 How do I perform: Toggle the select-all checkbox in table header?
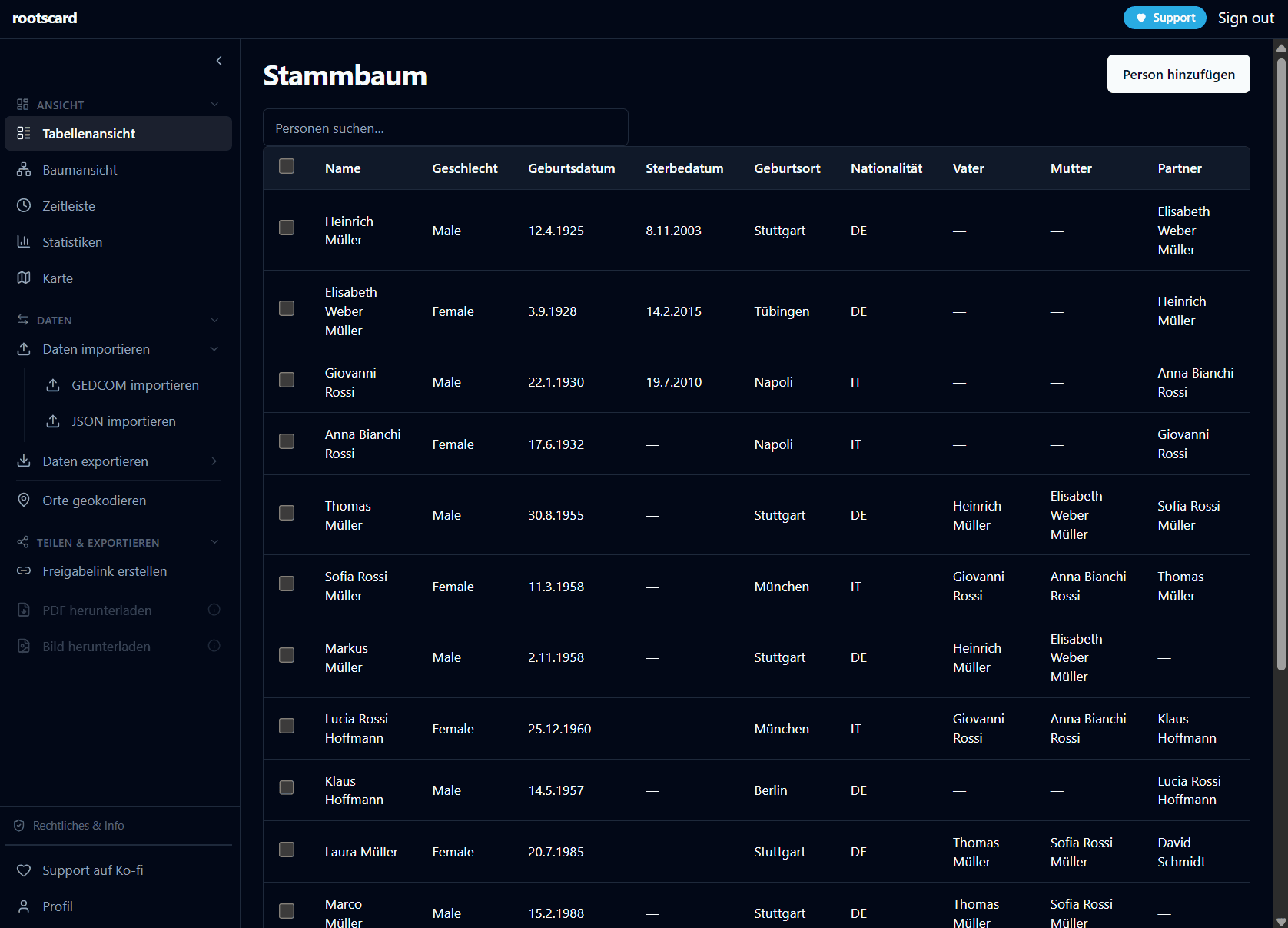tap(287, 167)
